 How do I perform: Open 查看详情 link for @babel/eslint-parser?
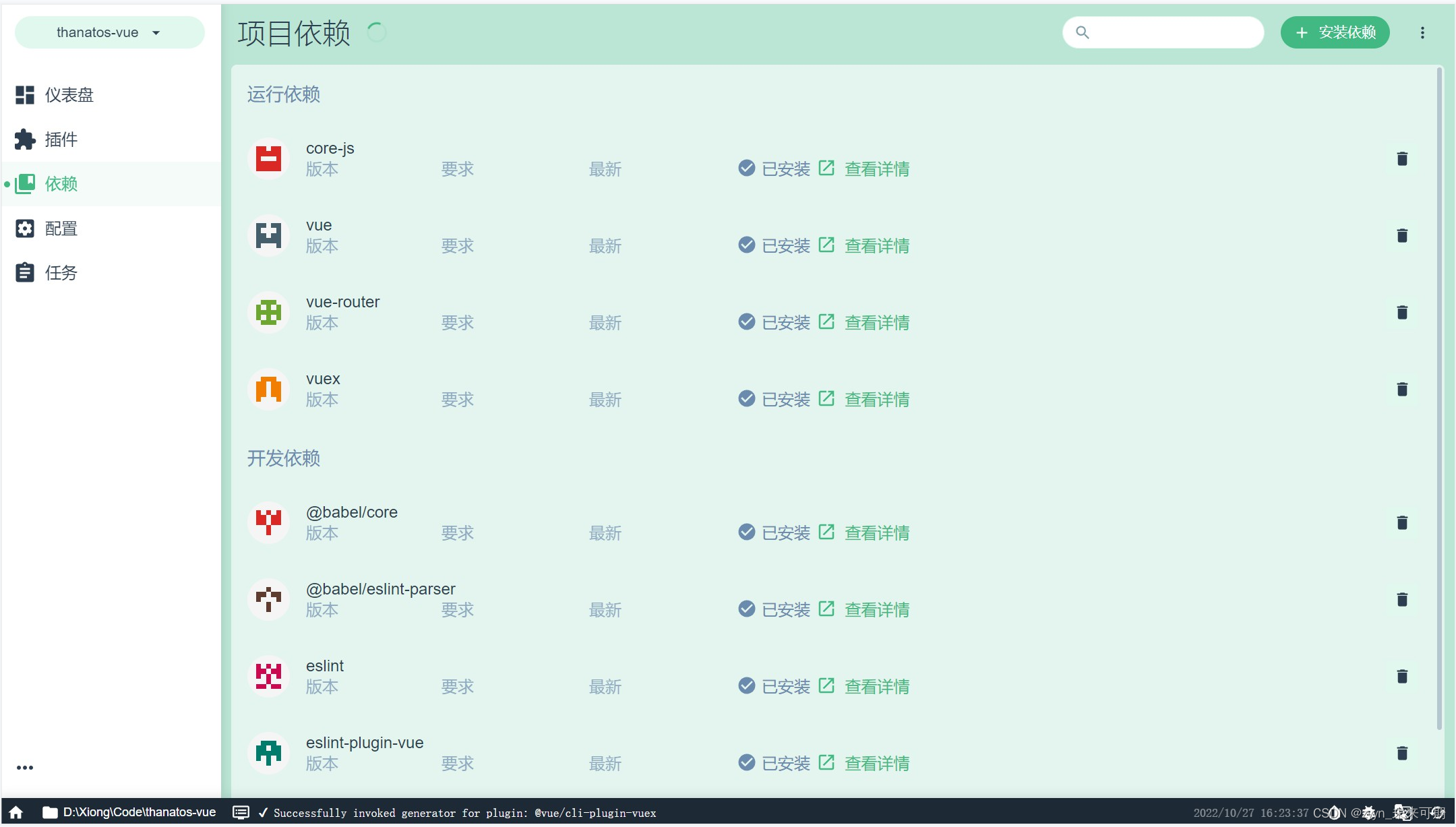(864, 609)
